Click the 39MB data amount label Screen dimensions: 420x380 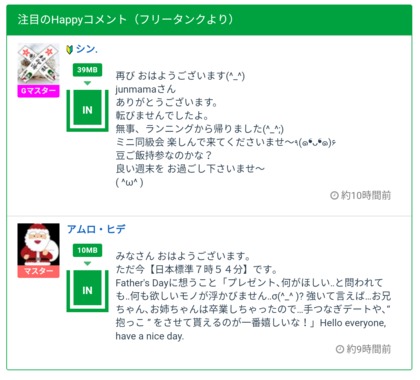pos(87,70)
